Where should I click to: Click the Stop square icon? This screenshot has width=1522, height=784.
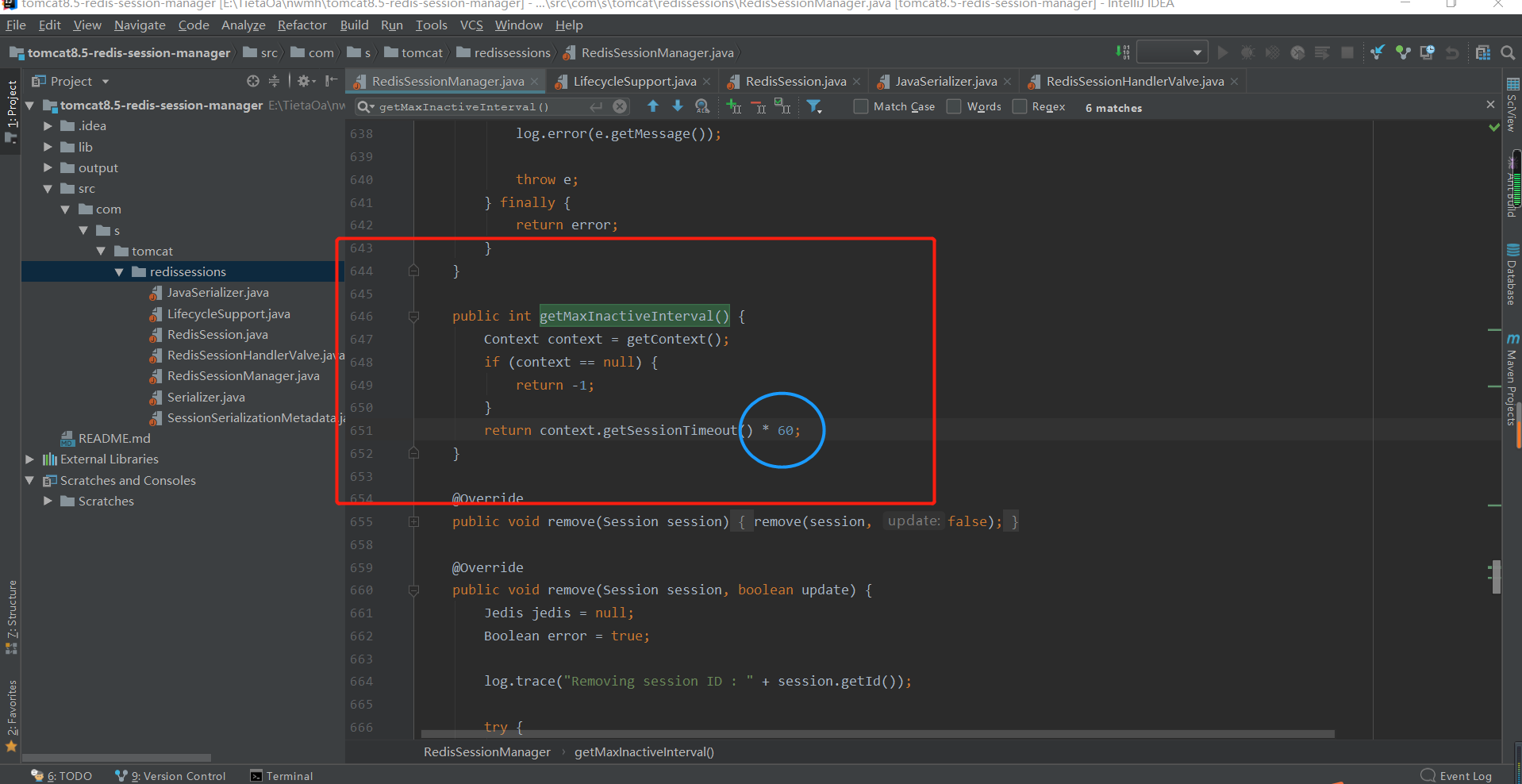tap(1347, 52)
